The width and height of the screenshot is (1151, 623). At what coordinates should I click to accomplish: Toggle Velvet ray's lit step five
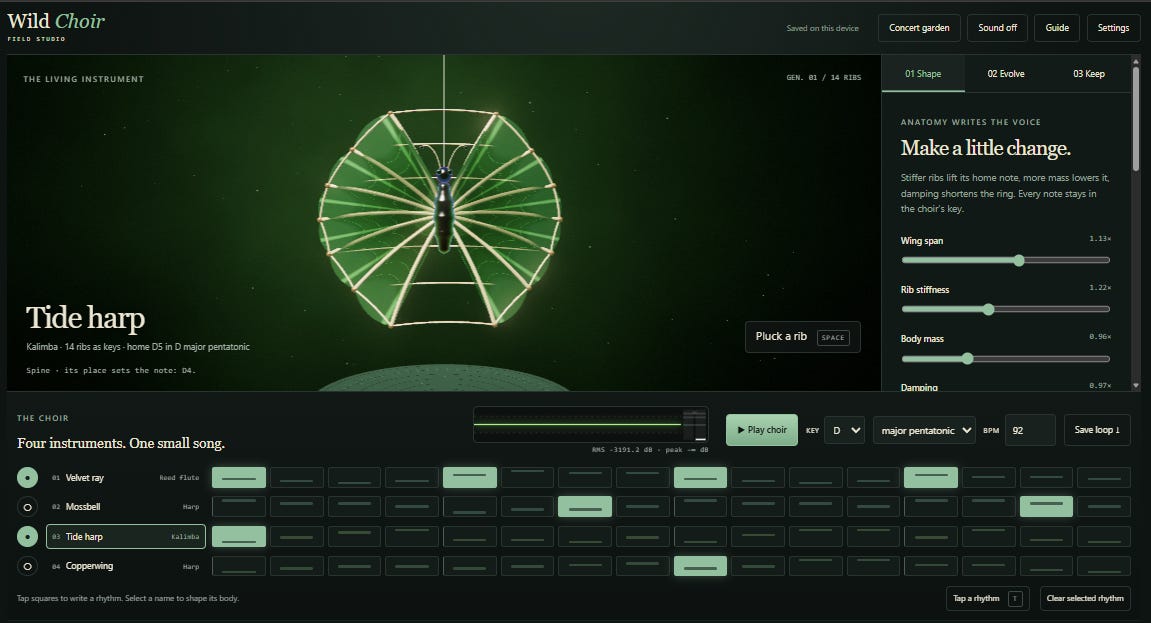(470, 478)
